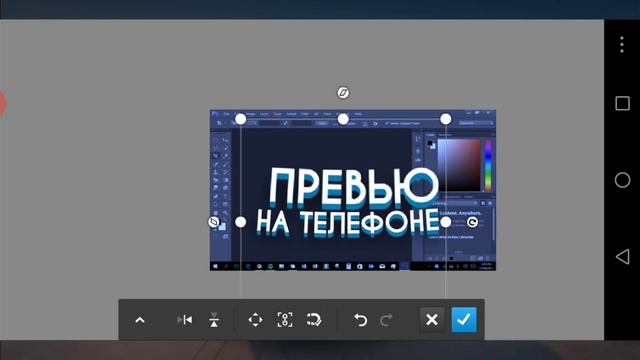
Task: Collapse the toolbar with the up chevron
Action: tap(140, 320)
